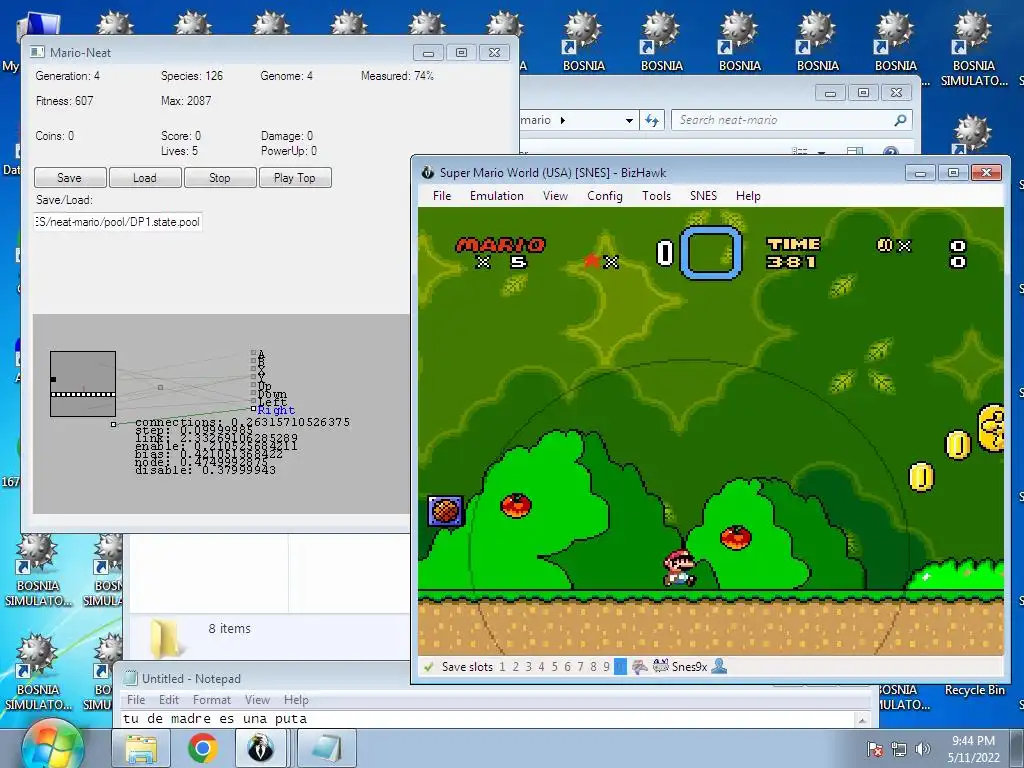Select BizHawk save slot 7
Screen dimensions: 1024x768
pos(581,667)
